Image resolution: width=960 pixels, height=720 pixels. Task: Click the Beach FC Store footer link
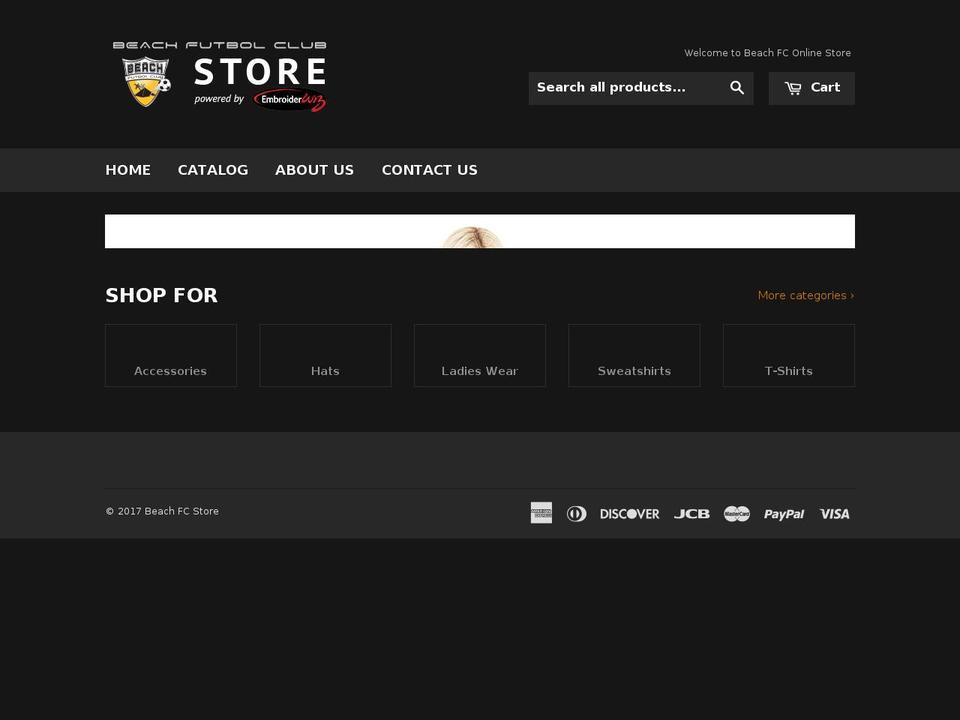181,511
